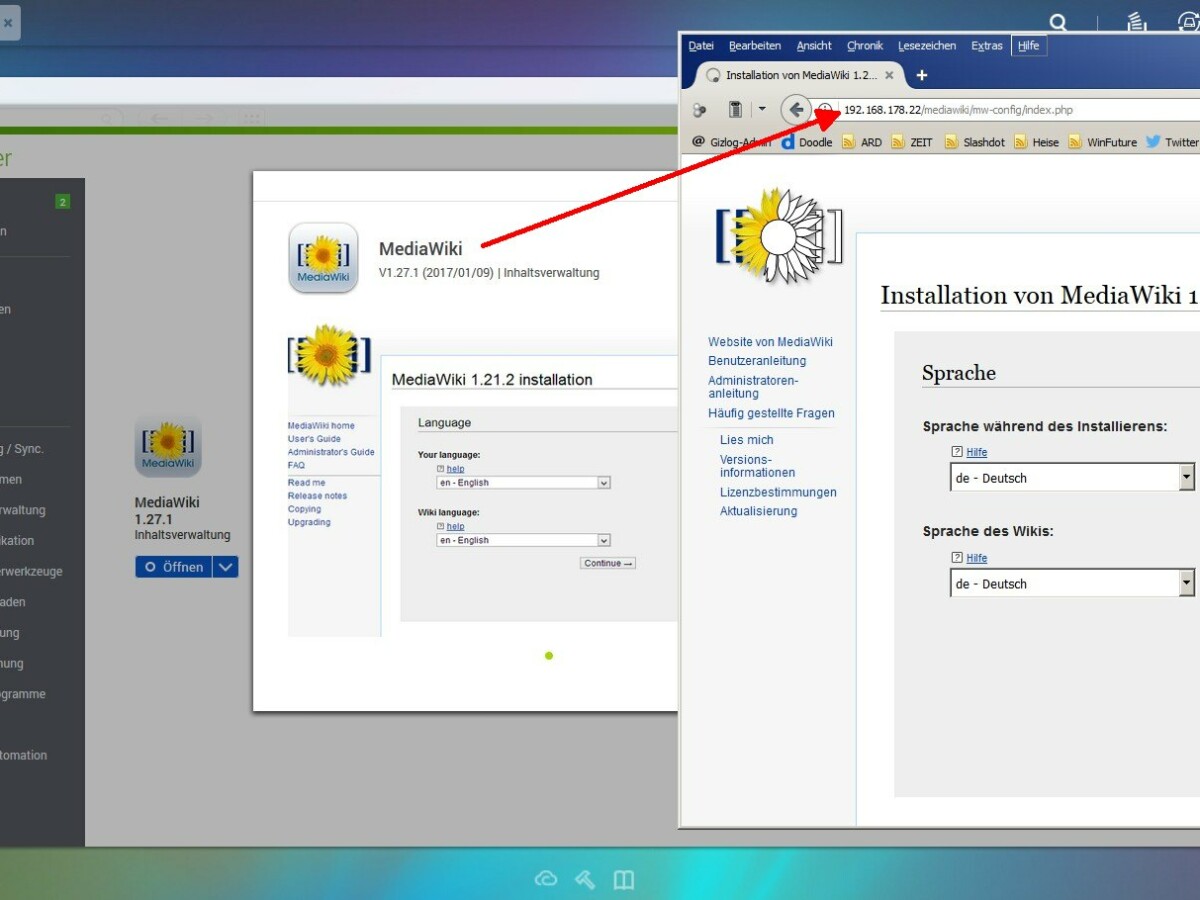Click the browser back arrow button
Screen dimensions: 1200x900
[x=796, y=110]
